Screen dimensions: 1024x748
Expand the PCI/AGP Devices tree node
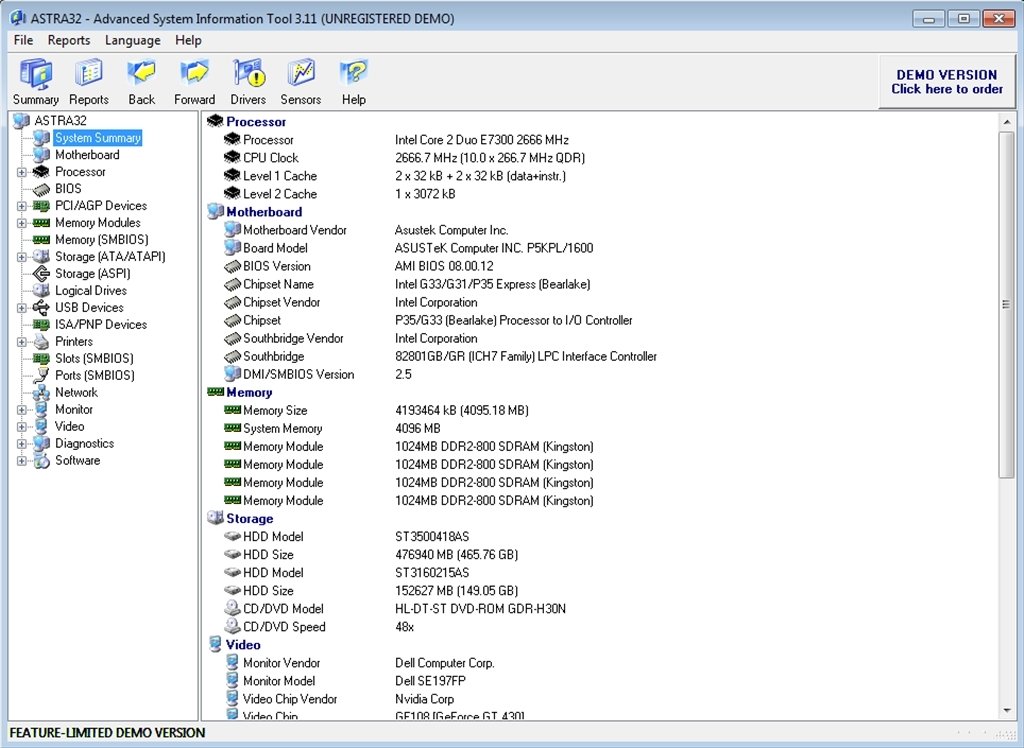coord(22,206)
